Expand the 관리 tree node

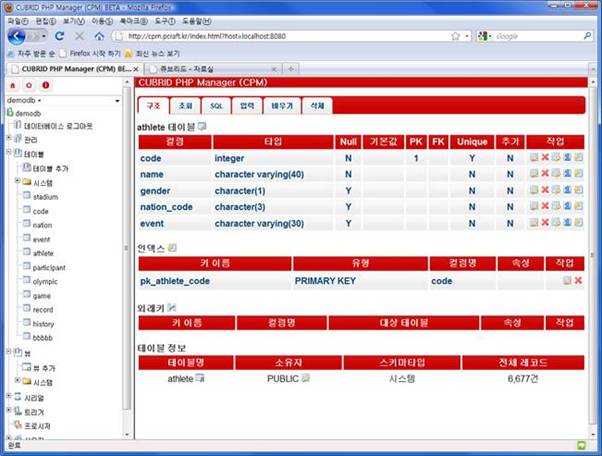click(9, 137)
